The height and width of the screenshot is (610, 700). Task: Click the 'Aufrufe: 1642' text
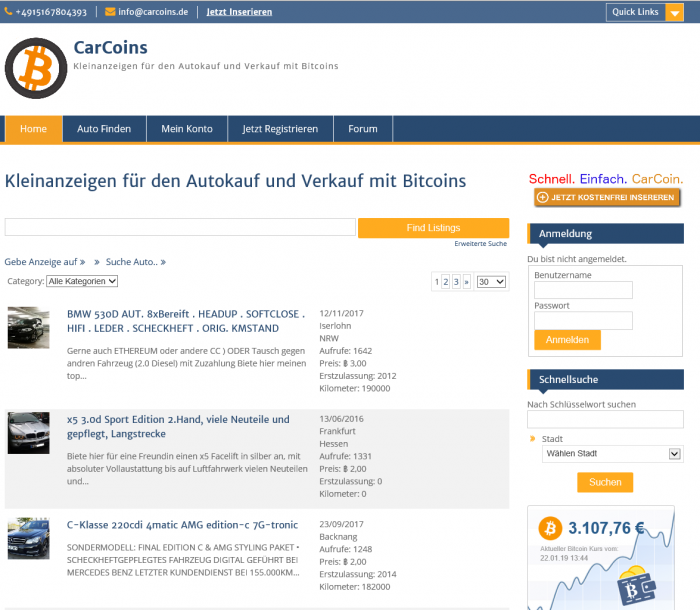(346, 351)
